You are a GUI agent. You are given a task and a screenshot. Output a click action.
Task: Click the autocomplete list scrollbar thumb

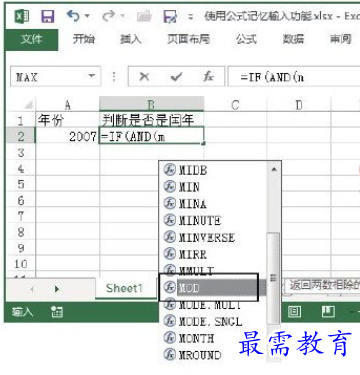[274, 278]
